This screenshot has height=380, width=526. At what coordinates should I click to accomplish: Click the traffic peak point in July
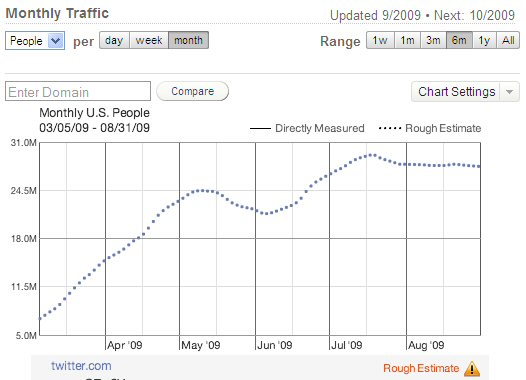372,155
